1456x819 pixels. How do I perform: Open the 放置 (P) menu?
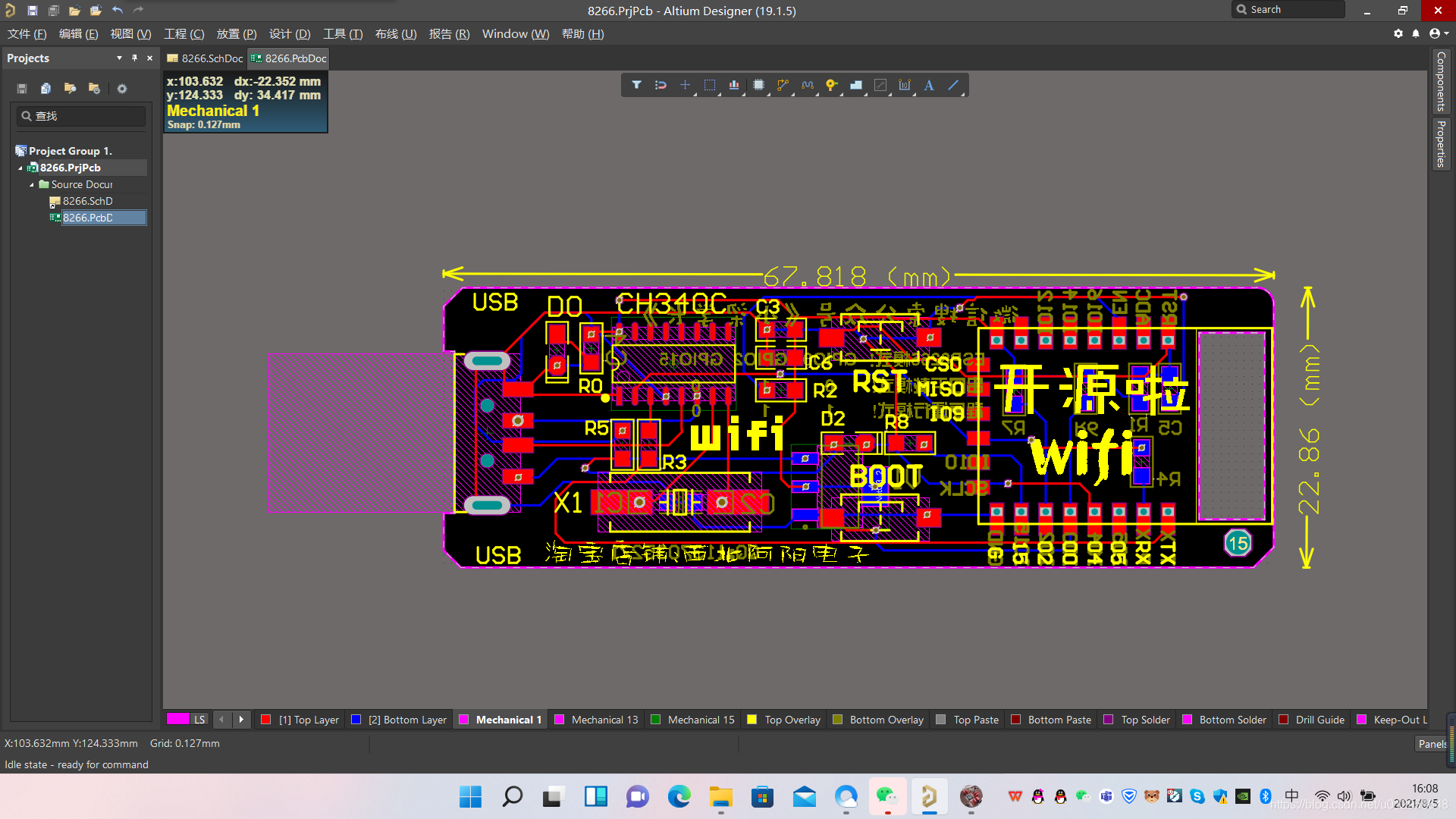[237, 34]
